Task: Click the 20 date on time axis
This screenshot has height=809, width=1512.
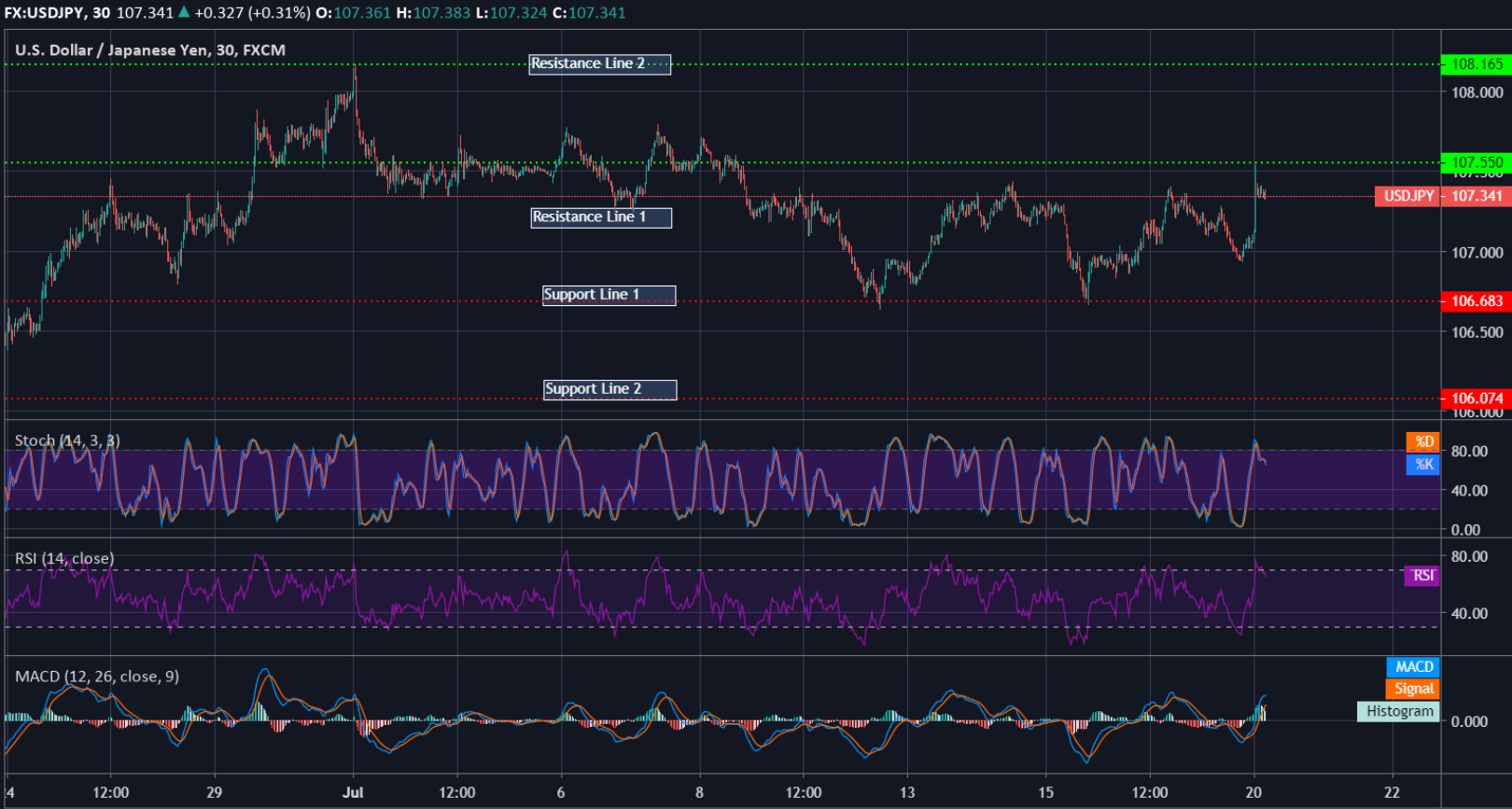Action: (x=1253, y=792)
